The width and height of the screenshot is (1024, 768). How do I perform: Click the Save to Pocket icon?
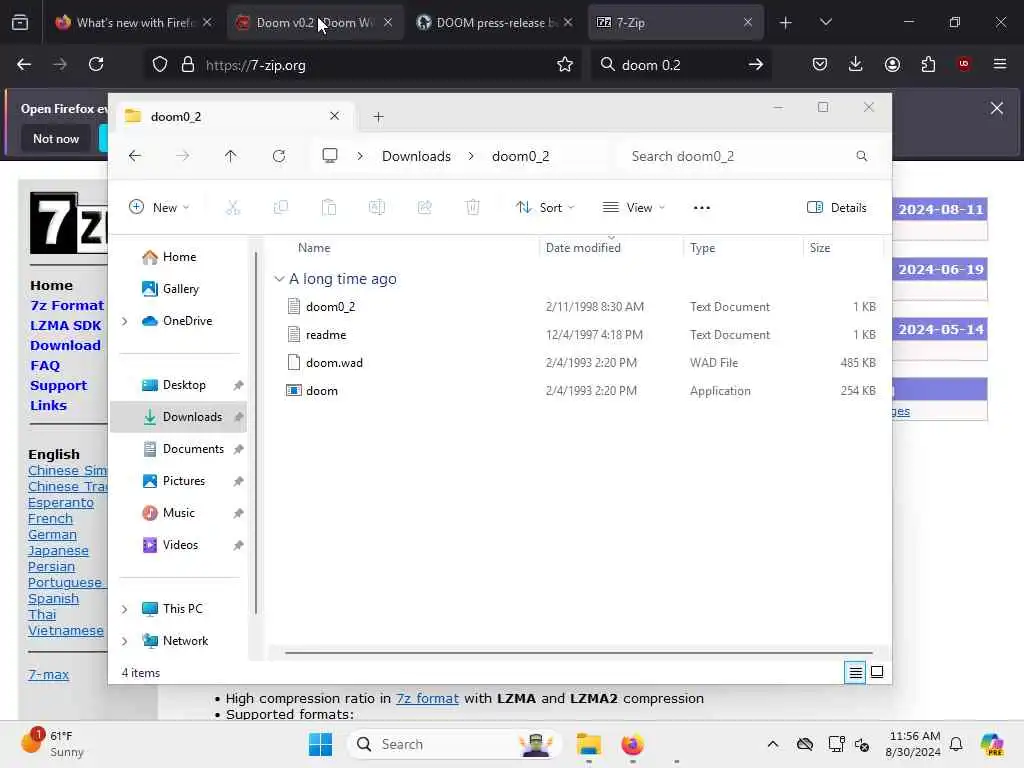820,64
